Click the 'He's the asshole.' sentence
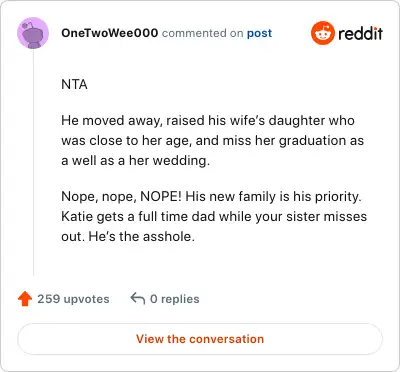 [x=142, y=236]
